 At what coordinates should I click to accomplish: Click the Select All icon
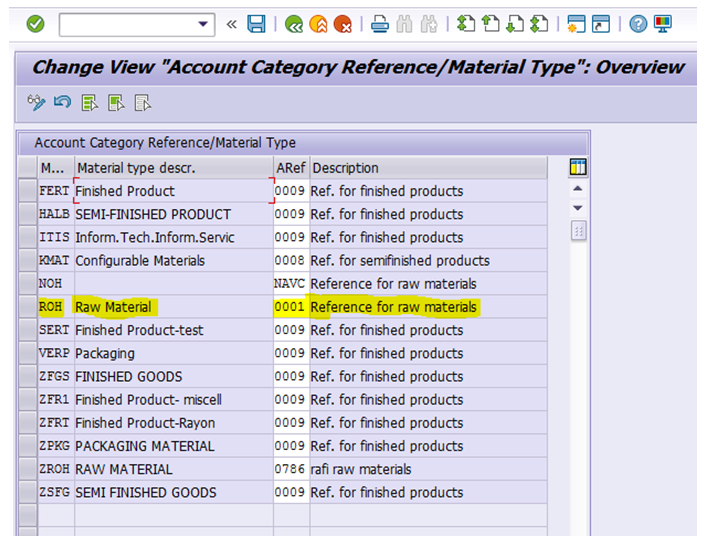coord(90,103)
